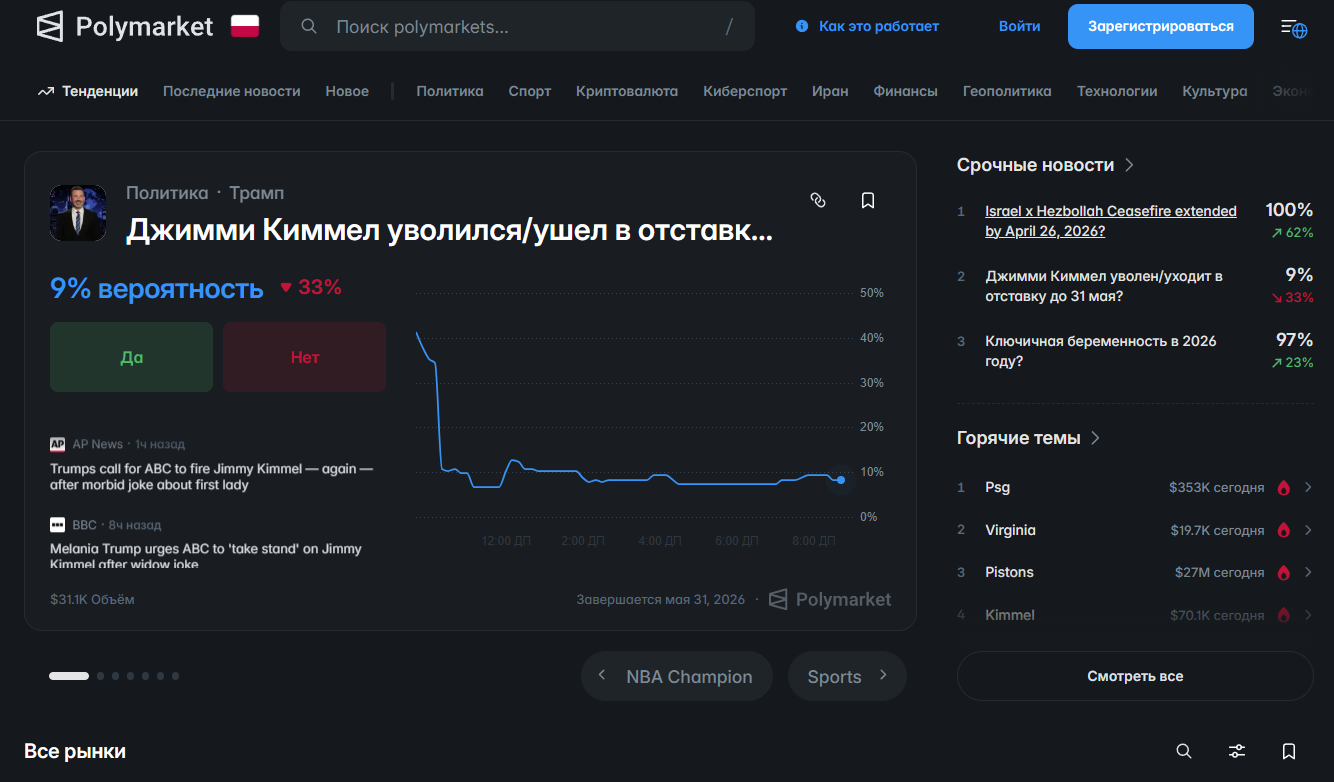Bookmark the Jimmy Kimmel market card

click(868, 200)
